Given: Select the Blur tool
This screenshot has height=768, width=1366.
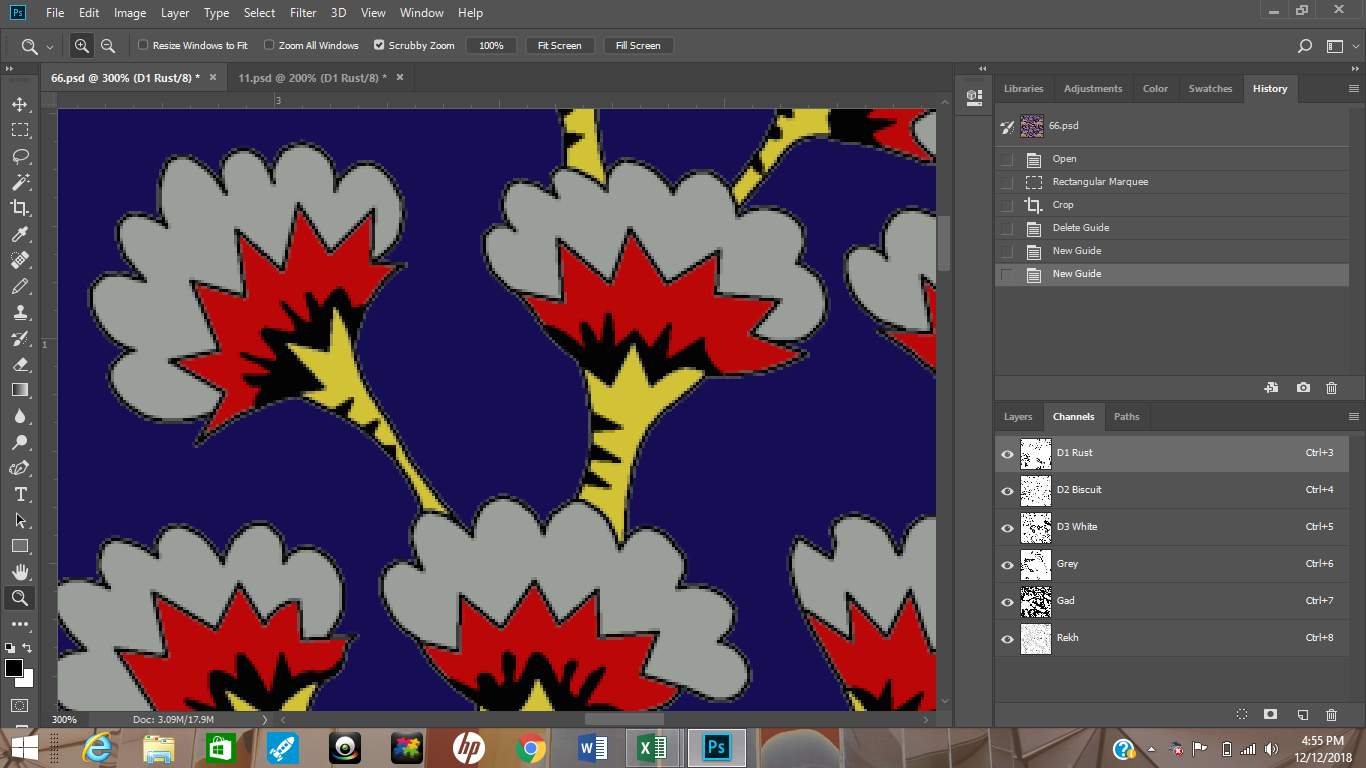Looking at the screenshot, I should (x=19, y=416).
